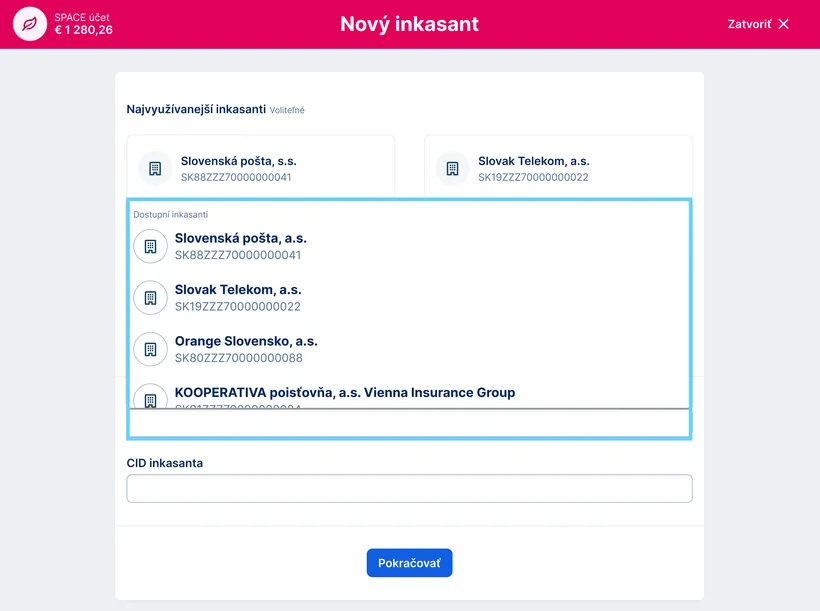This screenshot has width=820, height=611.
Task: Click building icon on top Slovak Telekom card
Action: point(452,168)
